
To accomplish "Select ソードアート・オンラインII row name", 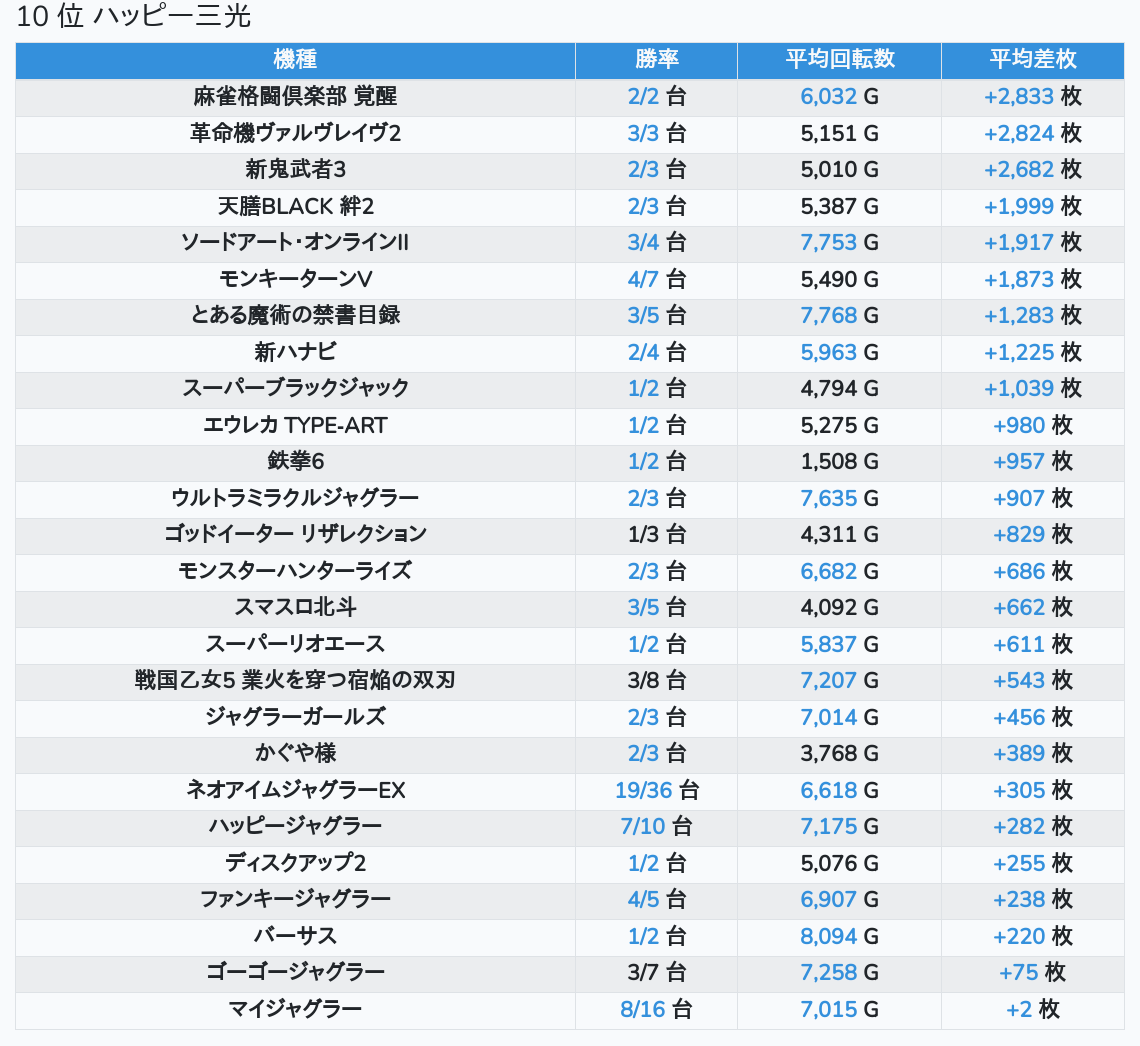I will click(x=295, y=243).
